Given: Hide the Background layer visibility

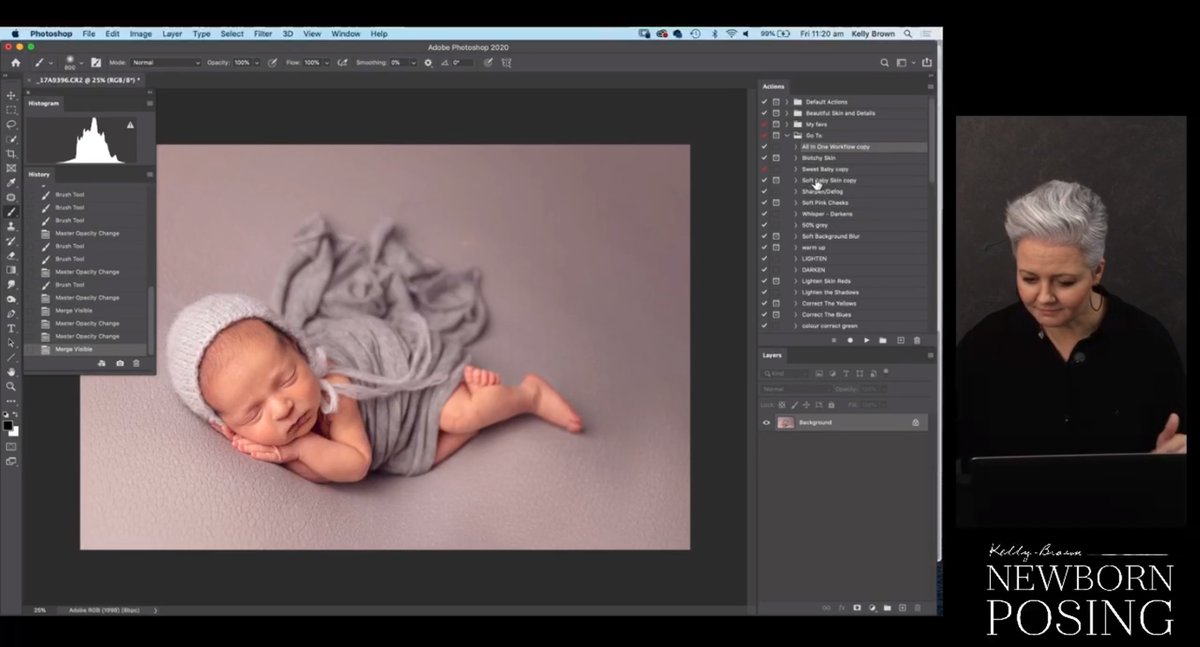Looking at the screenshot, I should click(x=766, y=422).
